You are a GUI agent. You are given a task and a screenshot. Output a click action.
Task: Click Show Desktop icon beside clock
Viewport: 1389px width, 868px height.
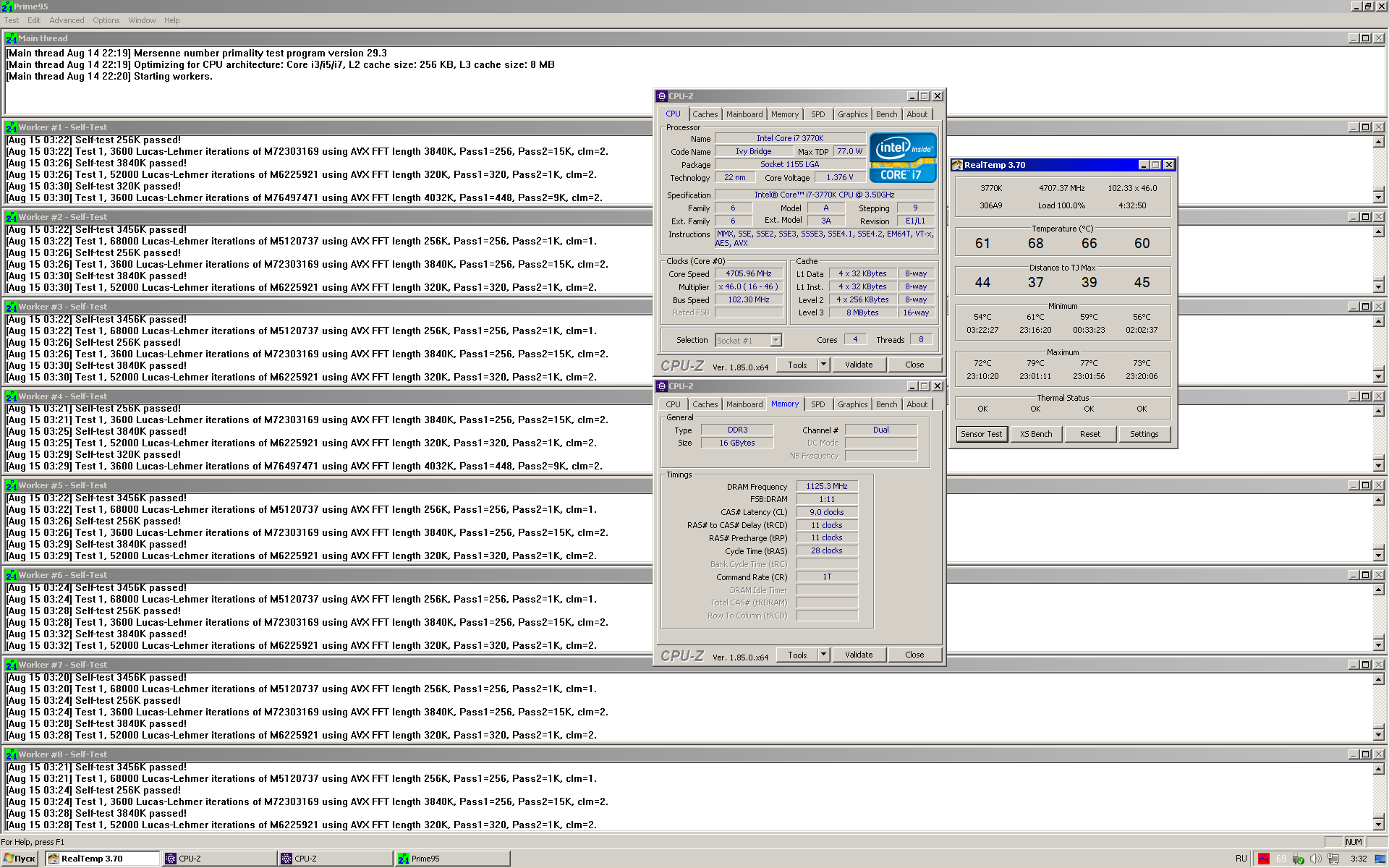pyautogui.click(x=1380, y=859)
